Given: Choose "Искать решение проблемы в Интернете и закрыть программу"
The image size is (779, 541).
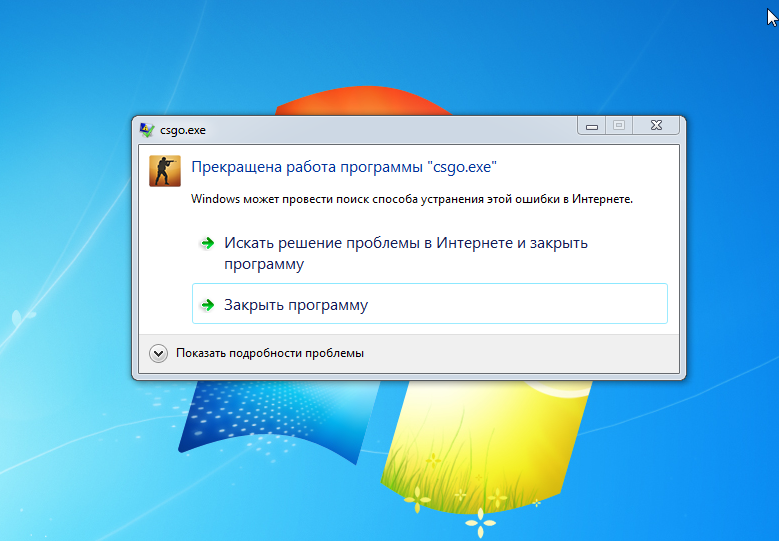Looking at the screenshot, I should coord(430,253).
